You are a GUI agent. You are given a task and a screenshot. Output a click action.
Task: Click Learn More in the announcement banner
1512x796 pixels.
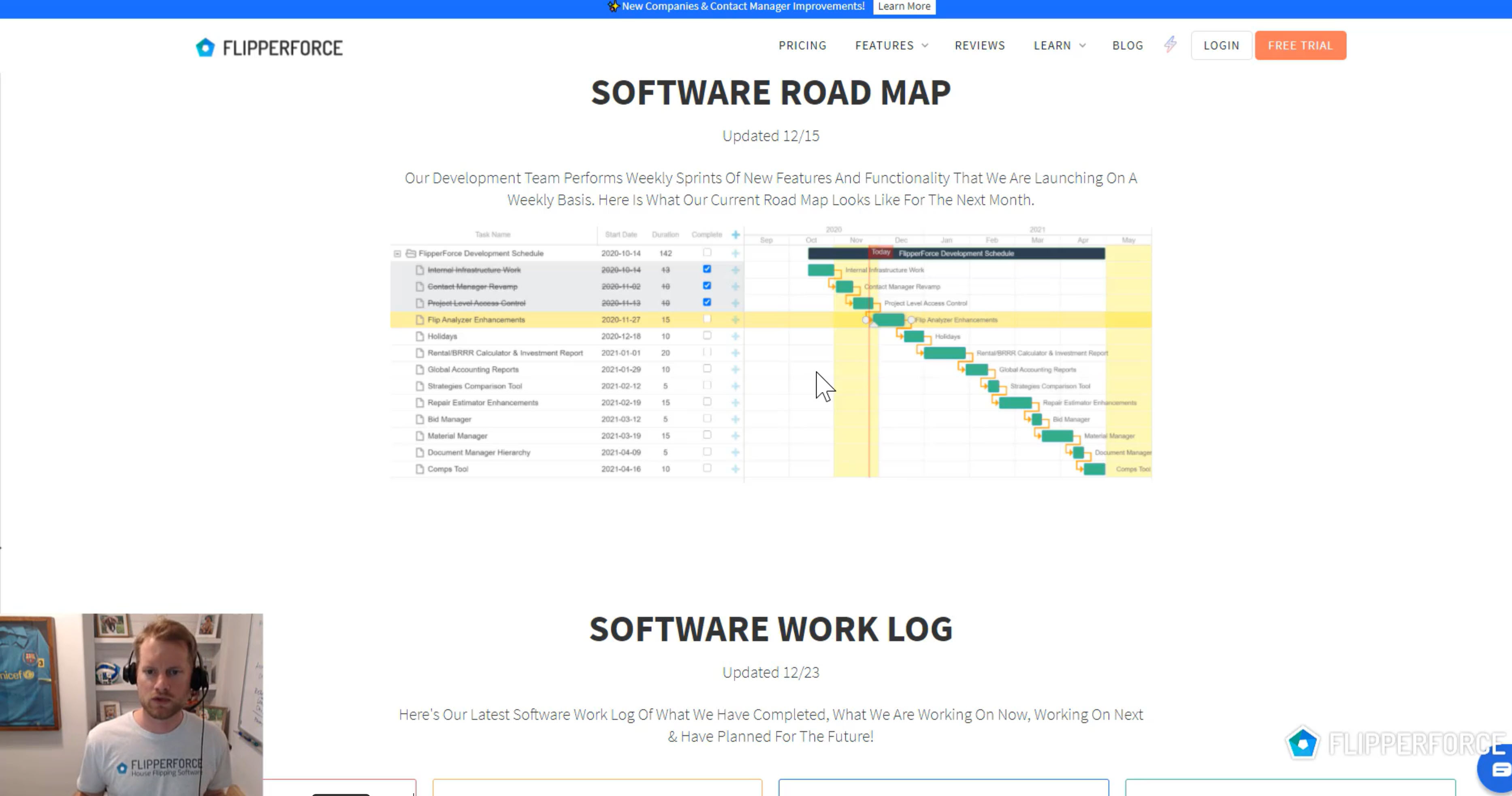point(904,6)
